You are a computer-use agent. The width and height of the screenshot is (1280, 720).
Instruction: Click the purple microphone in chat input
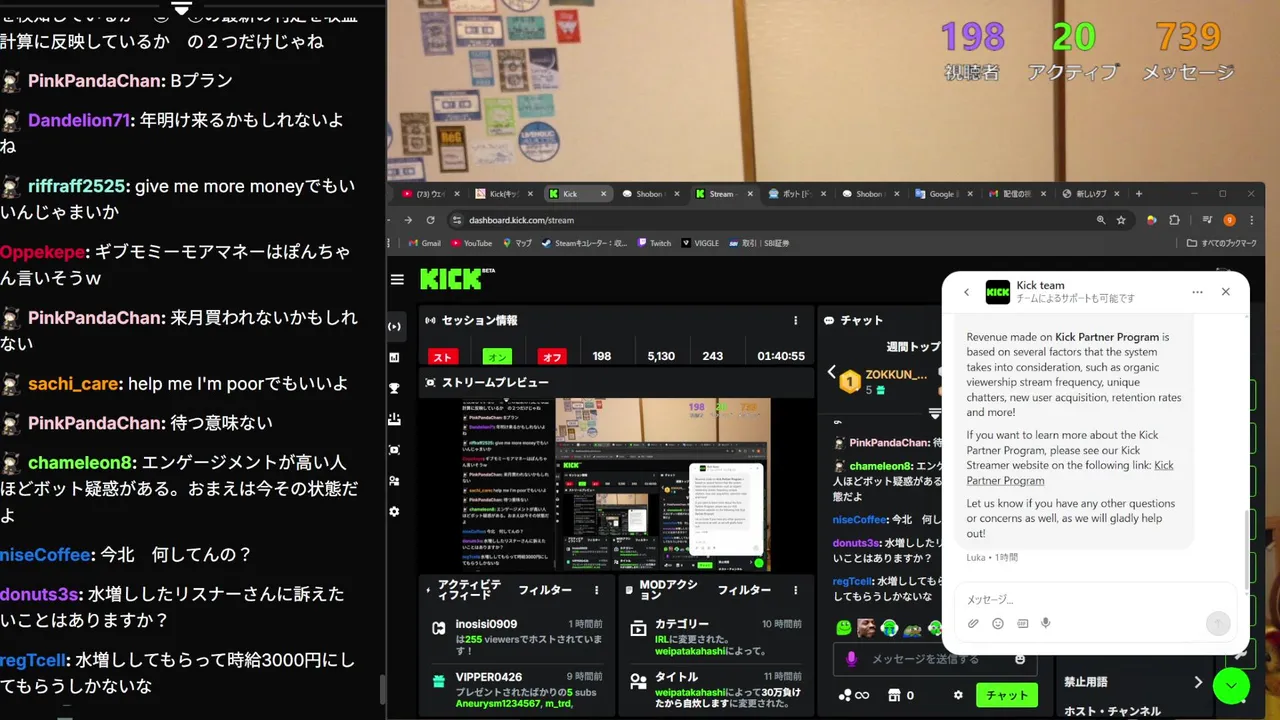click(x=852, y=659)
